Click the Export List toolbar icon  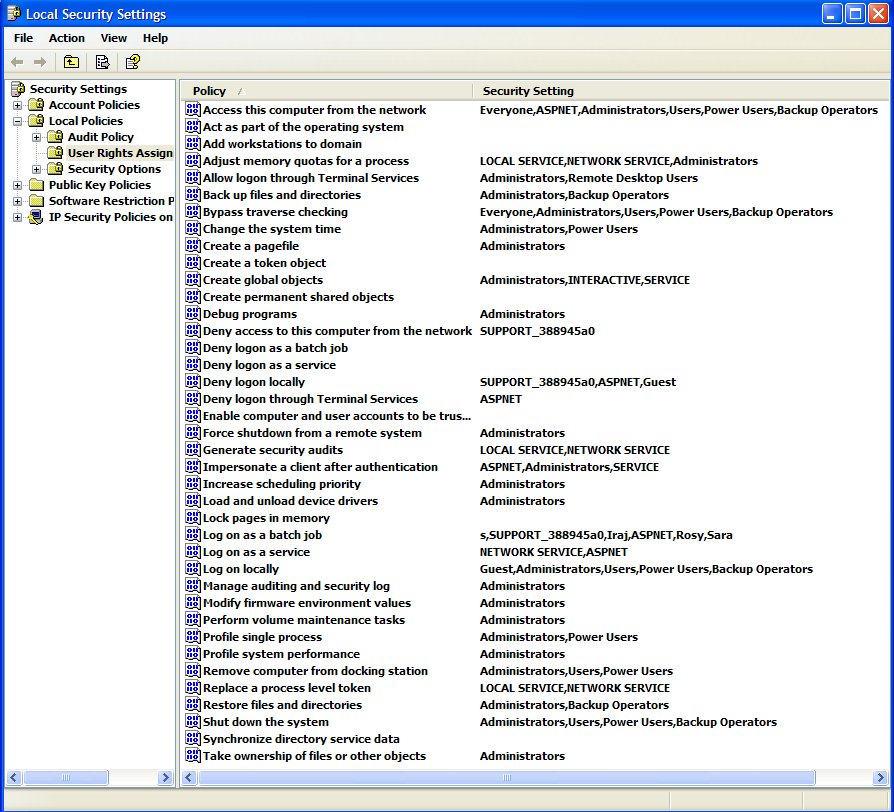pyautogui.click(x=102, y=62)
